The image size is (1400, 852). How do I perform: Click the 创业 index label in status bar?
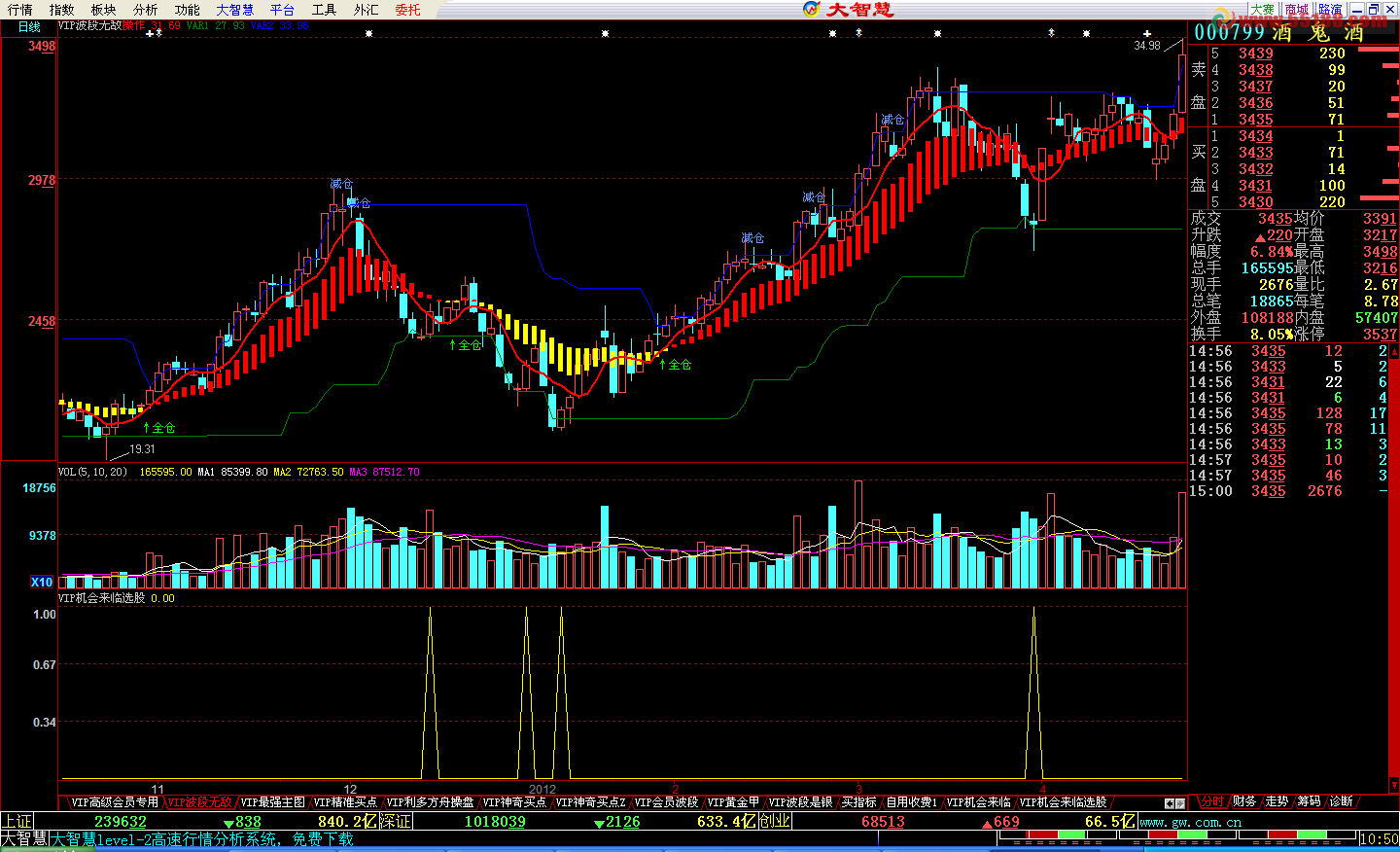[x=775, y=822]
